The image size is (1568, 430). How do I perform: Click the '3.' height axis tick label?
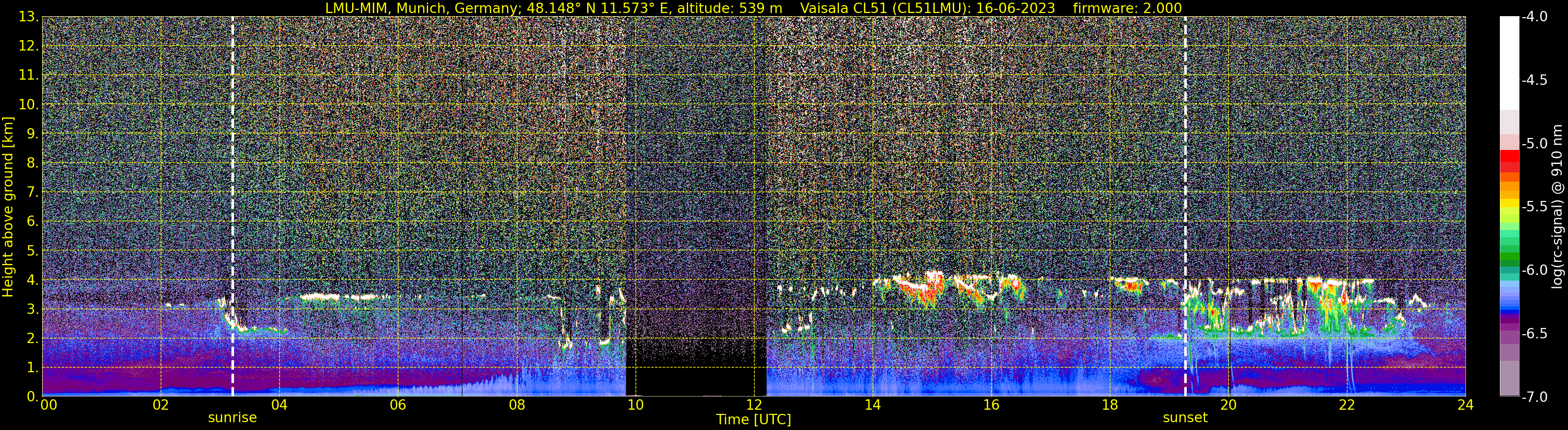click(x=33, y=309)
